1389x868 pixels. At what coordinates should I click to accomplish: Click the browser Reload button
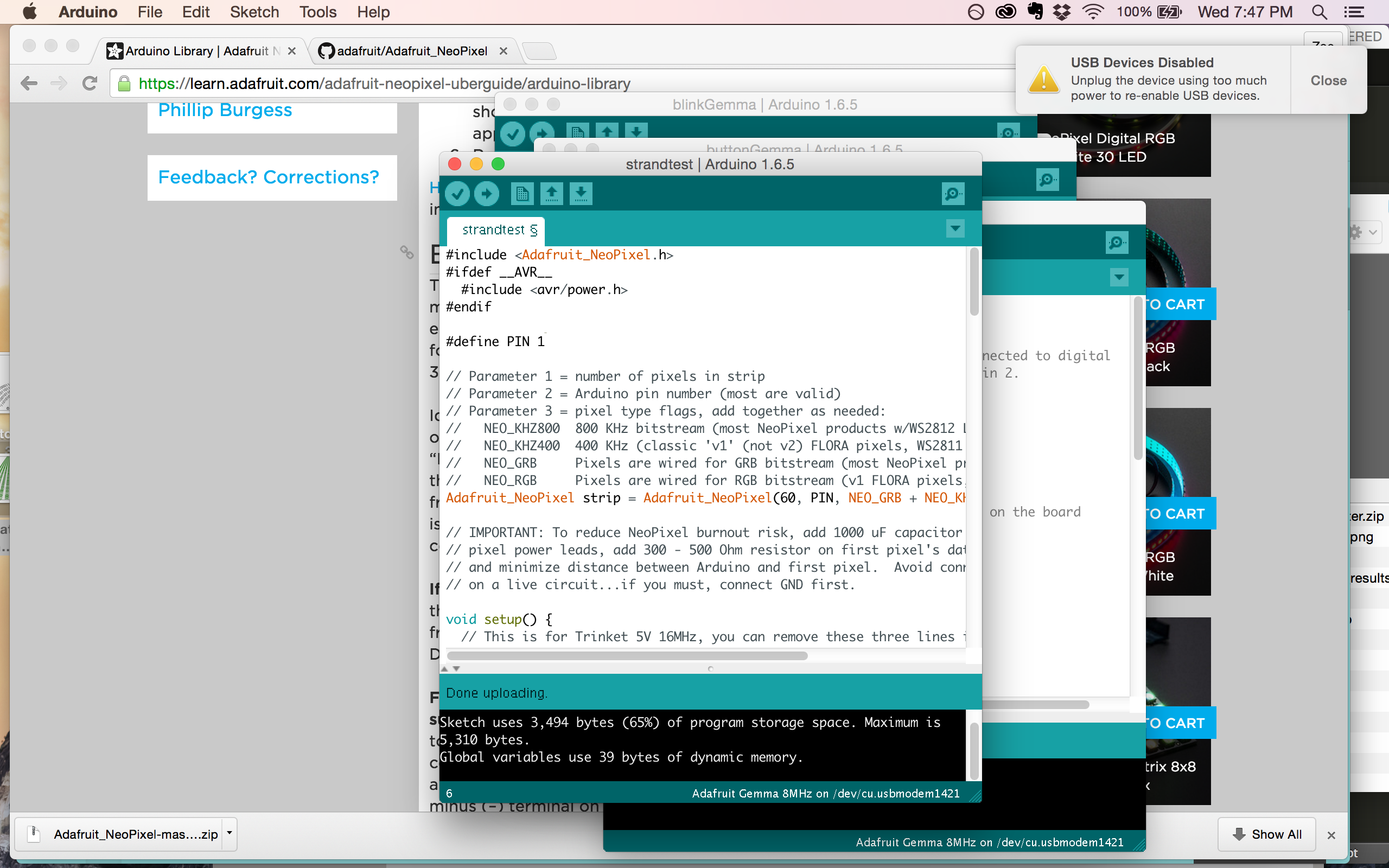[x=89, y=84]
